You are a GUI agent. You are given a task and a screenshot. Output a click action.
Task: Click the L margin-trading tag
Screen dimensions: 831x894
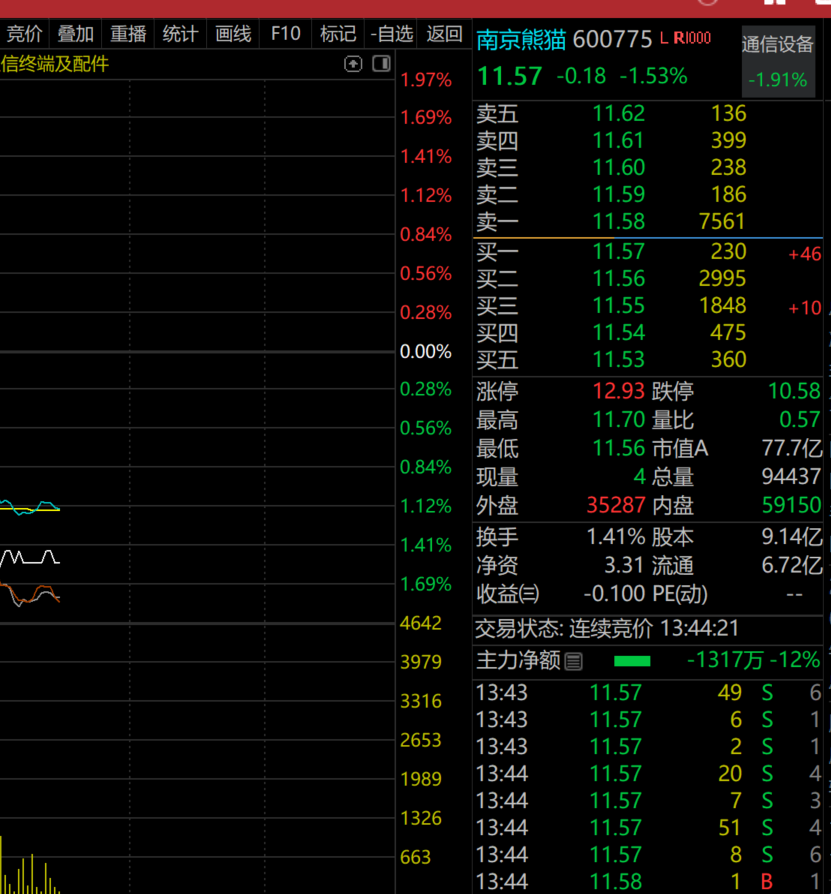(663, 38)
